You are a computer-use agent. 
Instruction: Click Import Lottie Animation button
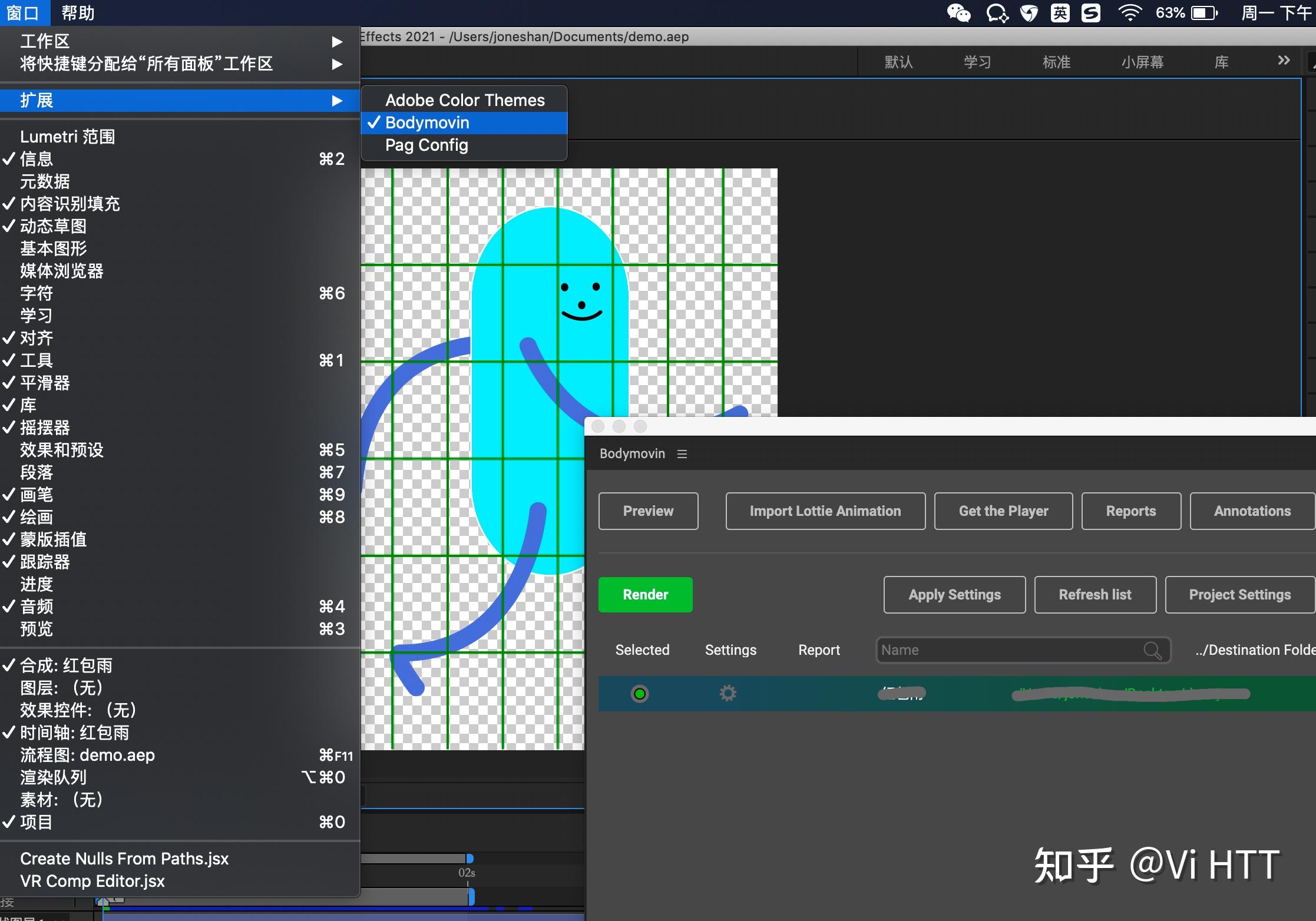(825, 511)
